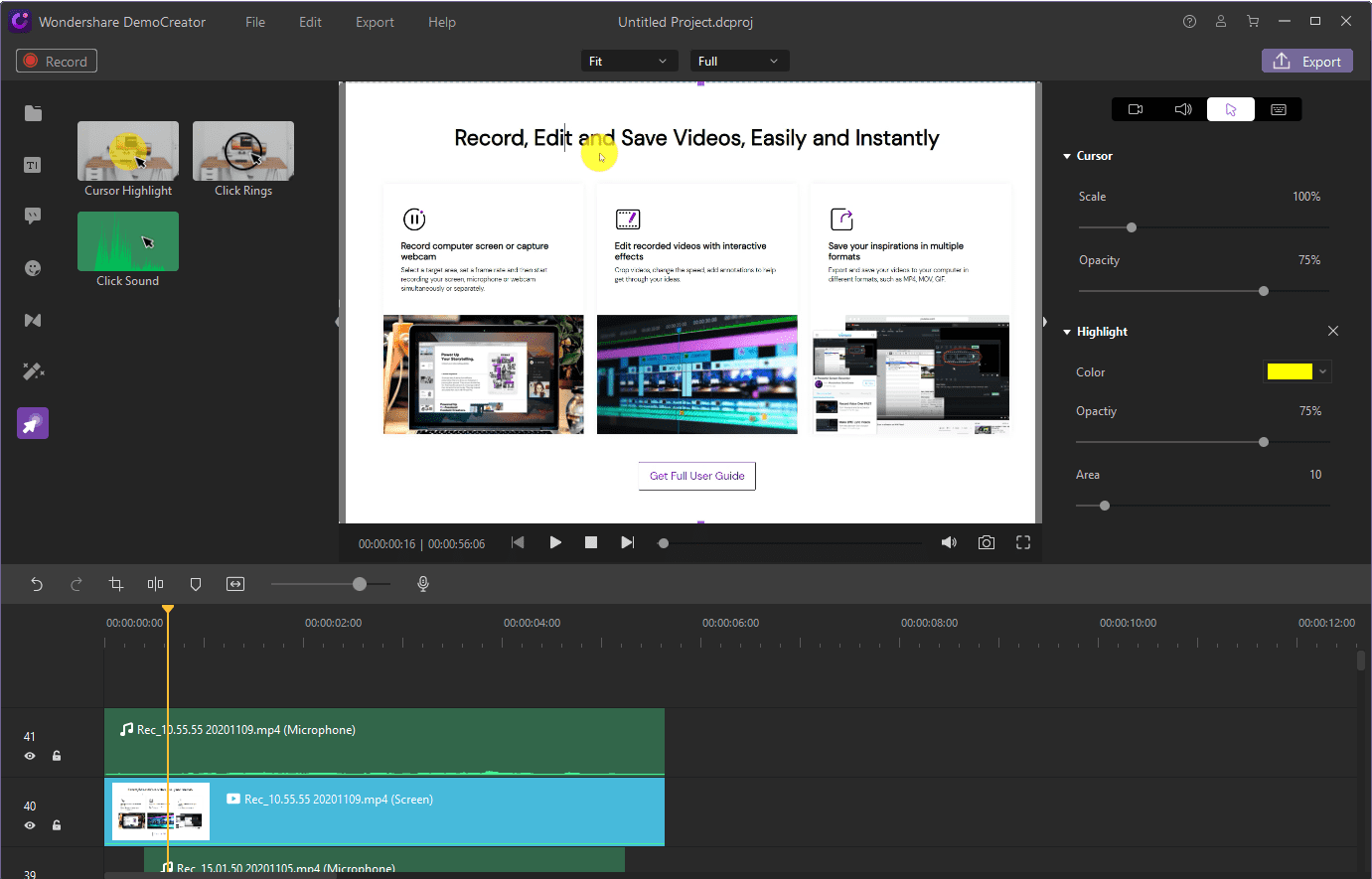Toggle the lock on track 41
The width and height of the screenshot is (1372, 879).
coord(57,756)
